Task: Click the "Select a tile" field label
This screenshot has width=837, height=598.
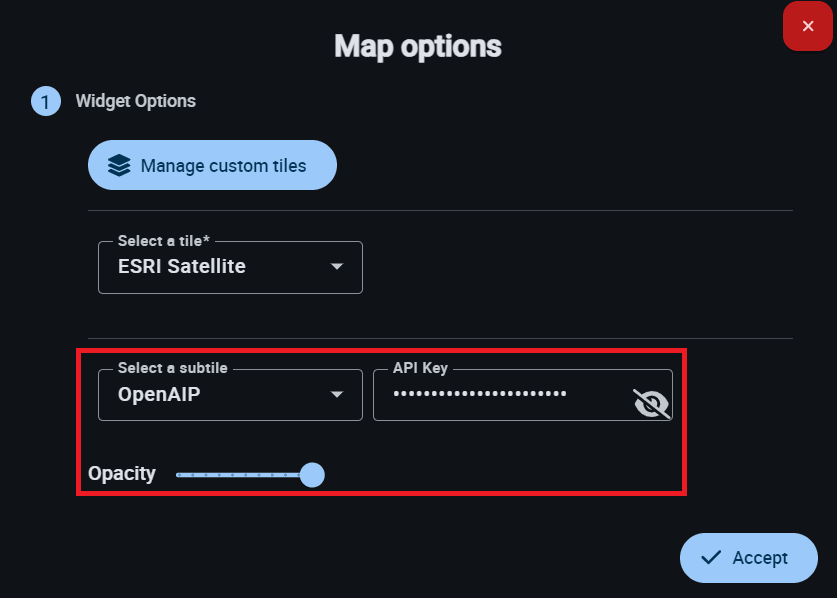Action: [164, 241]
